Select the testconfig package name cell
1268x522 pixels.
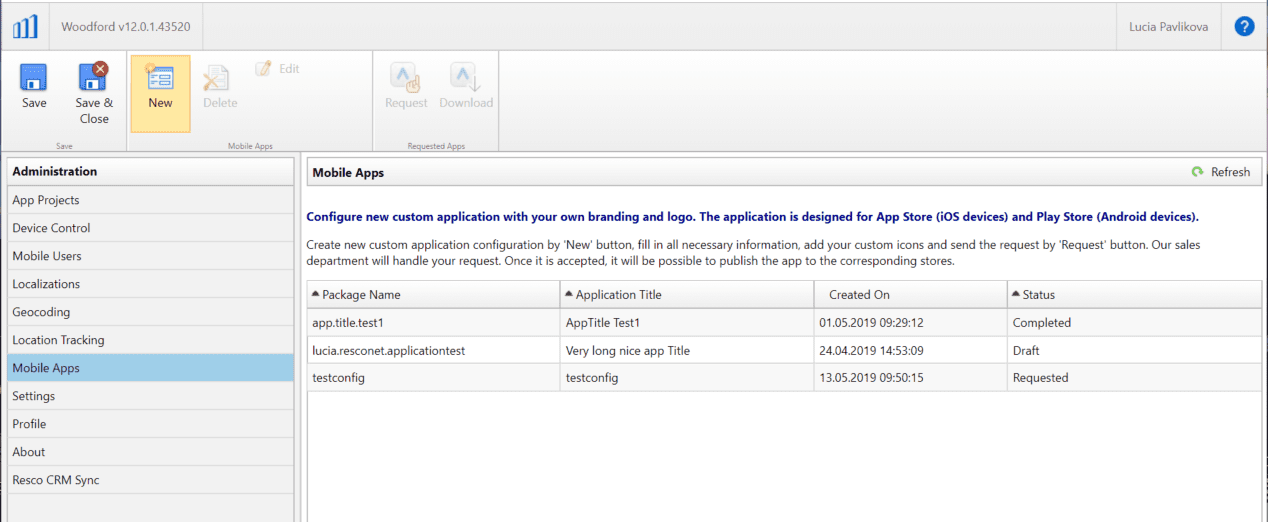pyautogui.click(x=434, y=377)
